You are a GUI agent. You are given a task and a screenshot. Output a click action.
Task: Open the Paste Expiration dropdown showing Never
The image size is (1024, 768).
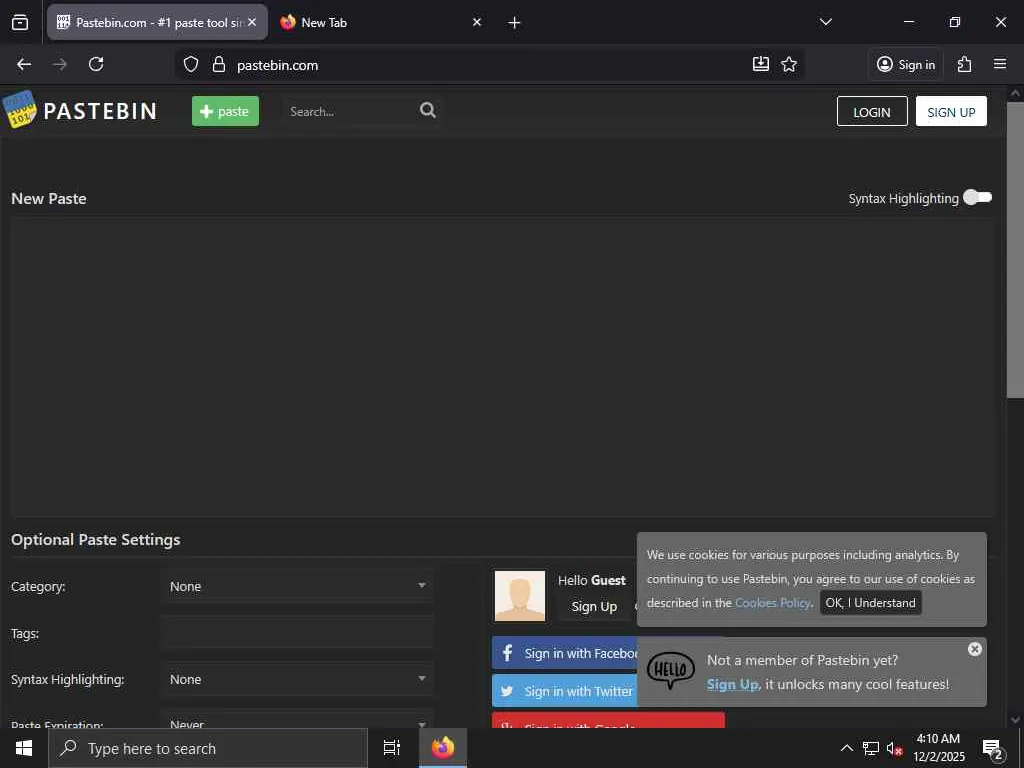(297, 720)
